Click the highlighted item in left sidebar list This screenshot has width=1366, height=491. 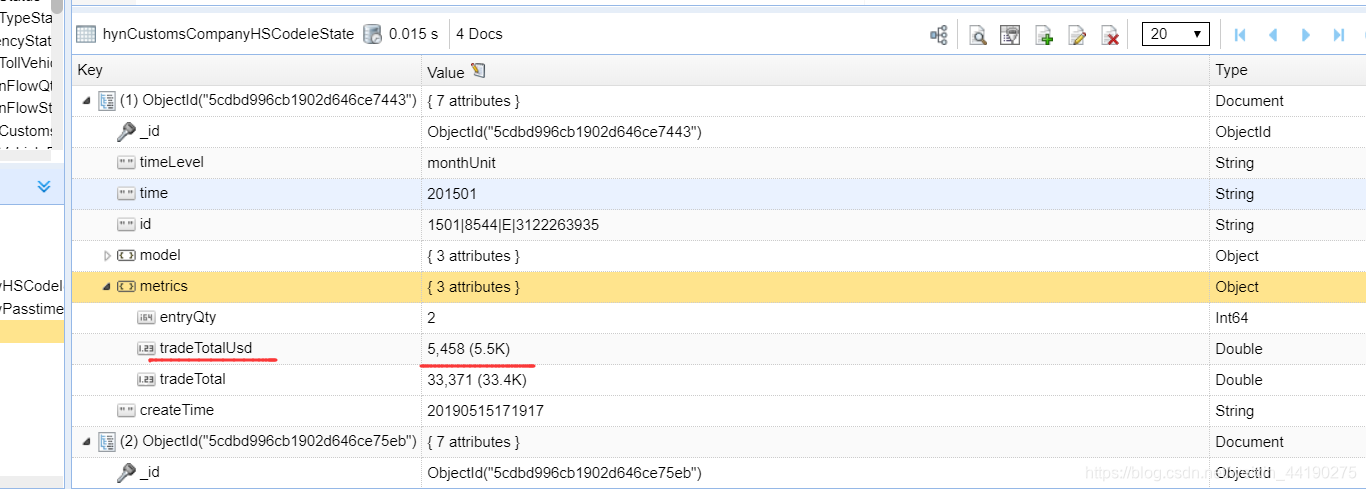click(x=32, y=332)
